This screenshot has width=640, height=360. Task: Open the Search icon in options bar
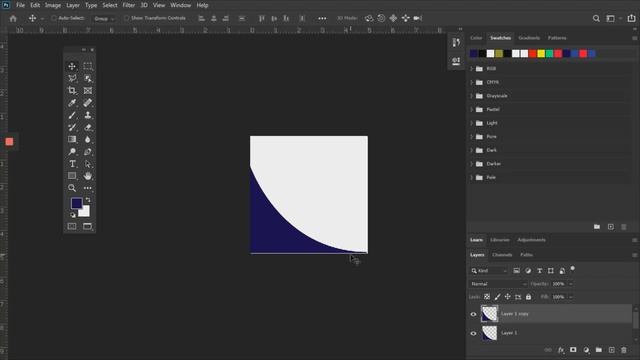(x=596, y=18)
